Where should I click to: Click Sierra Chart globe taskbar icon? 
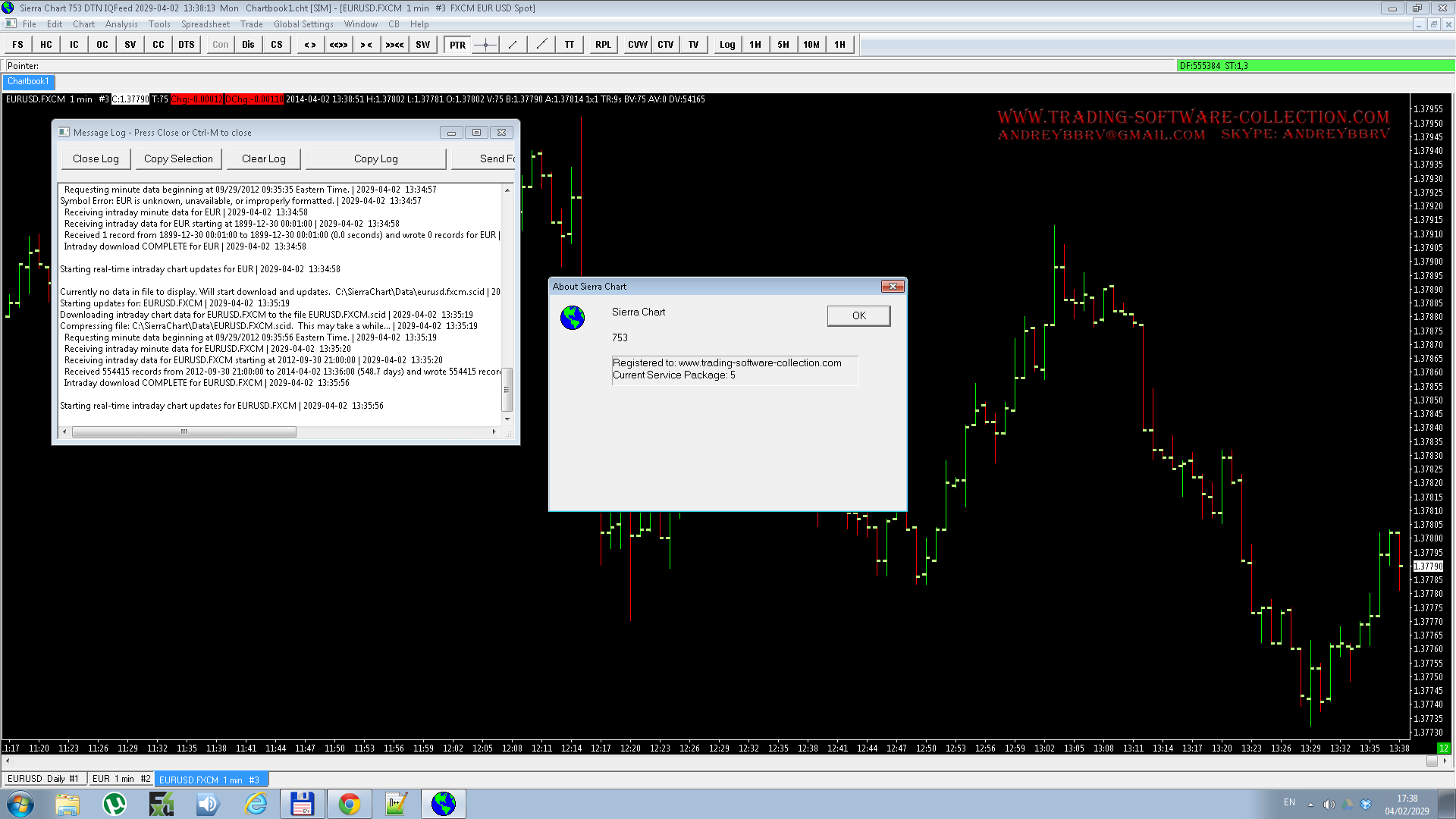click(x=444, y=804)
